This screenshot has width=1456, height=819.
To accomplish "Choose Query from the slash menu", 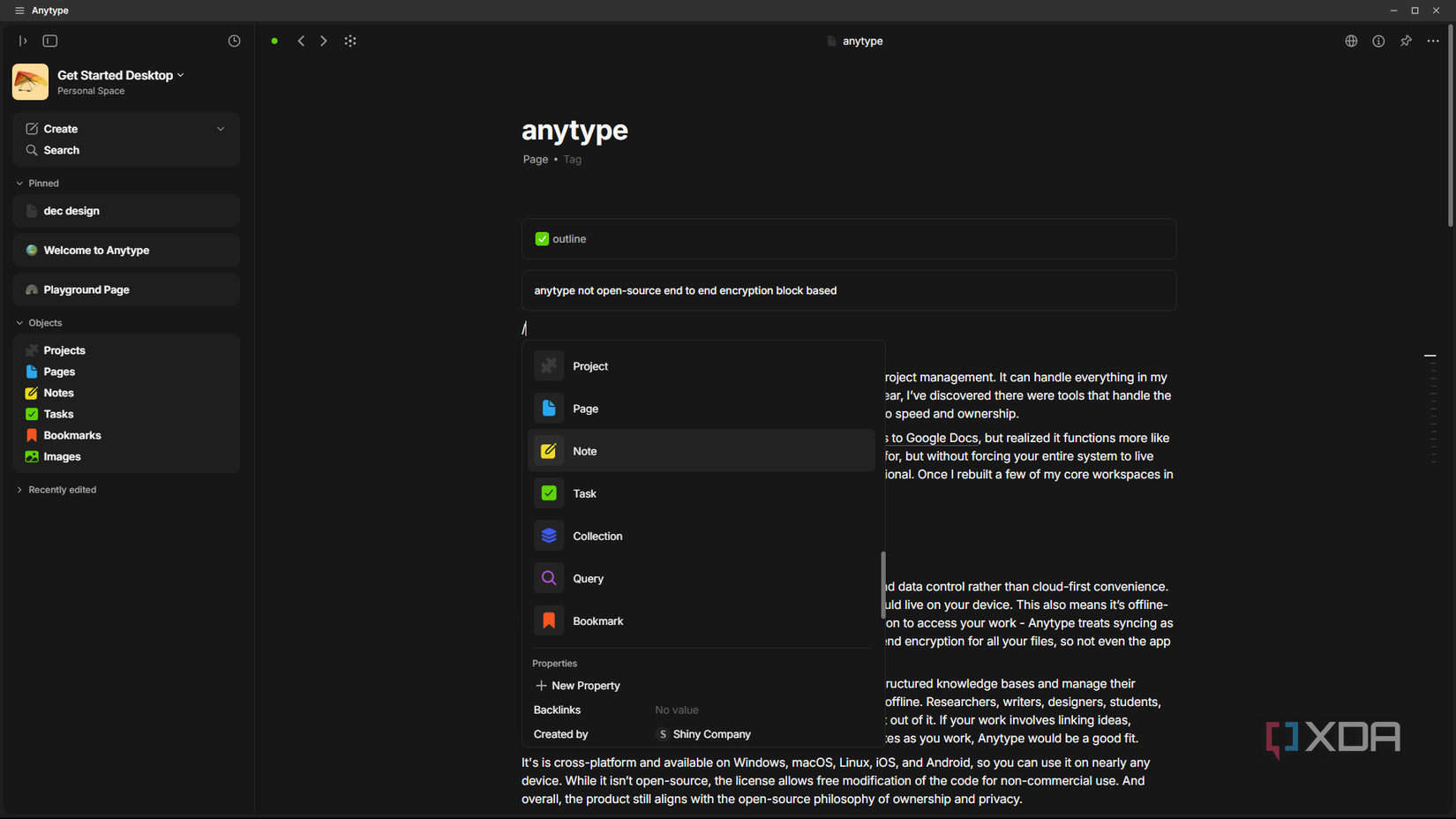I will [x=702, y=578].
